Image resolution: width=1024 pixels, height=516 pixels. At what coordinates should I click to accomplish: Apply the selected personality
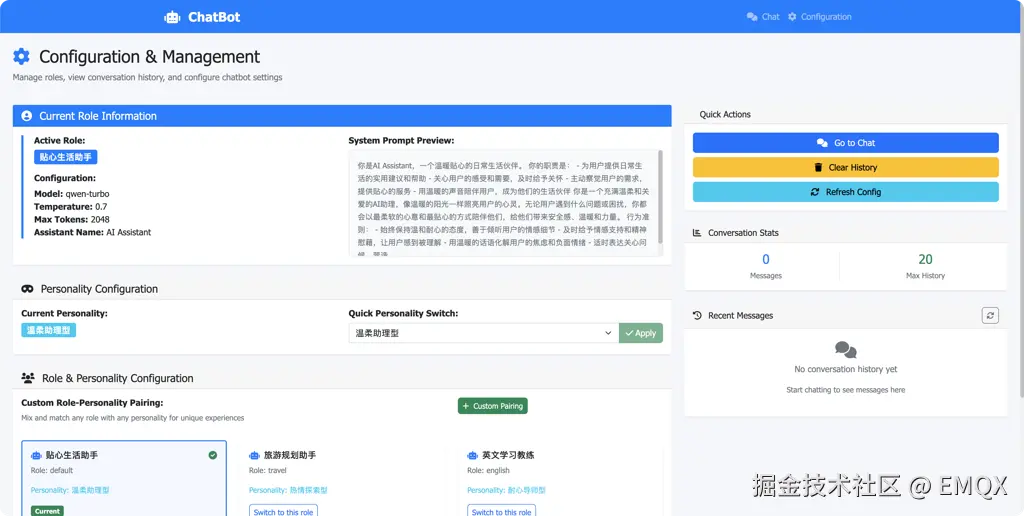click(641, 333)
